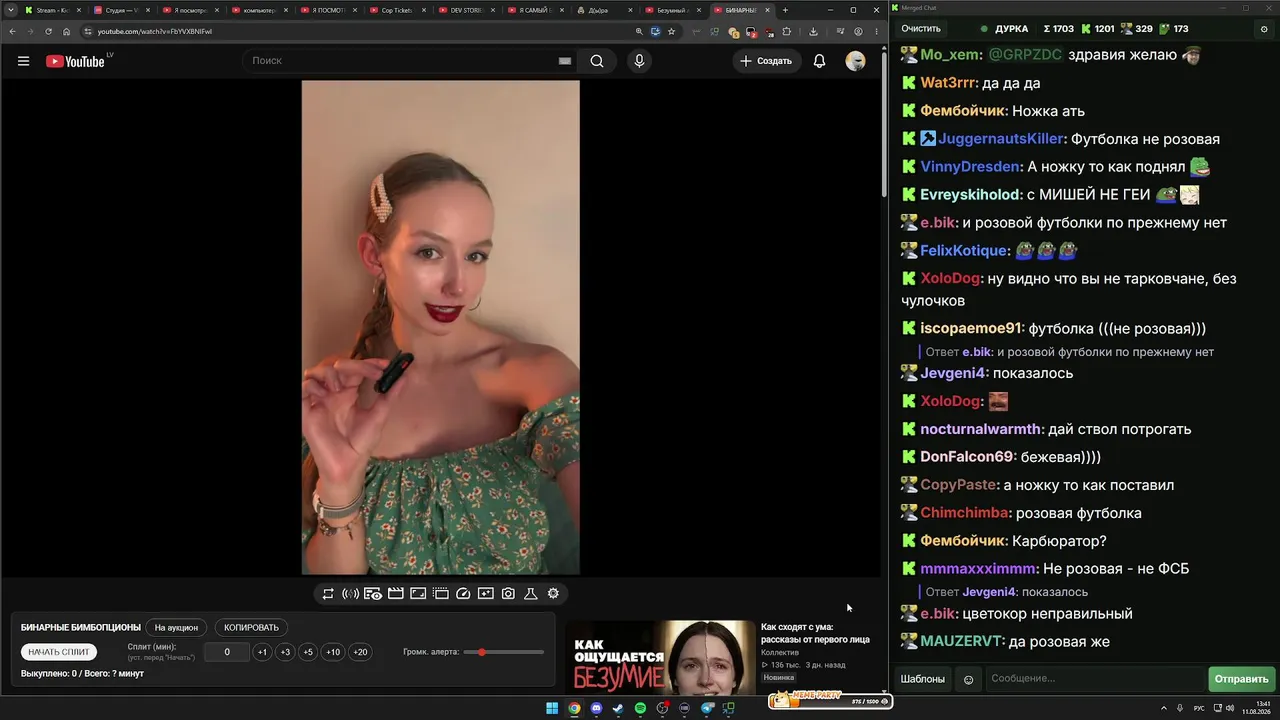The image size is (1280, 720).
Task: Click the chat settings gear icon
Action: [x=1263, y=29]
